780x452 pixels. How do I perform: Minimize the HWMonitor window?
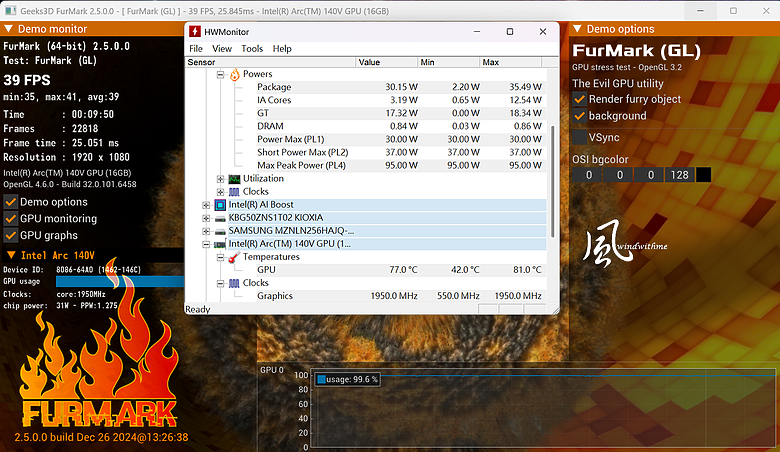pos(477,32)
